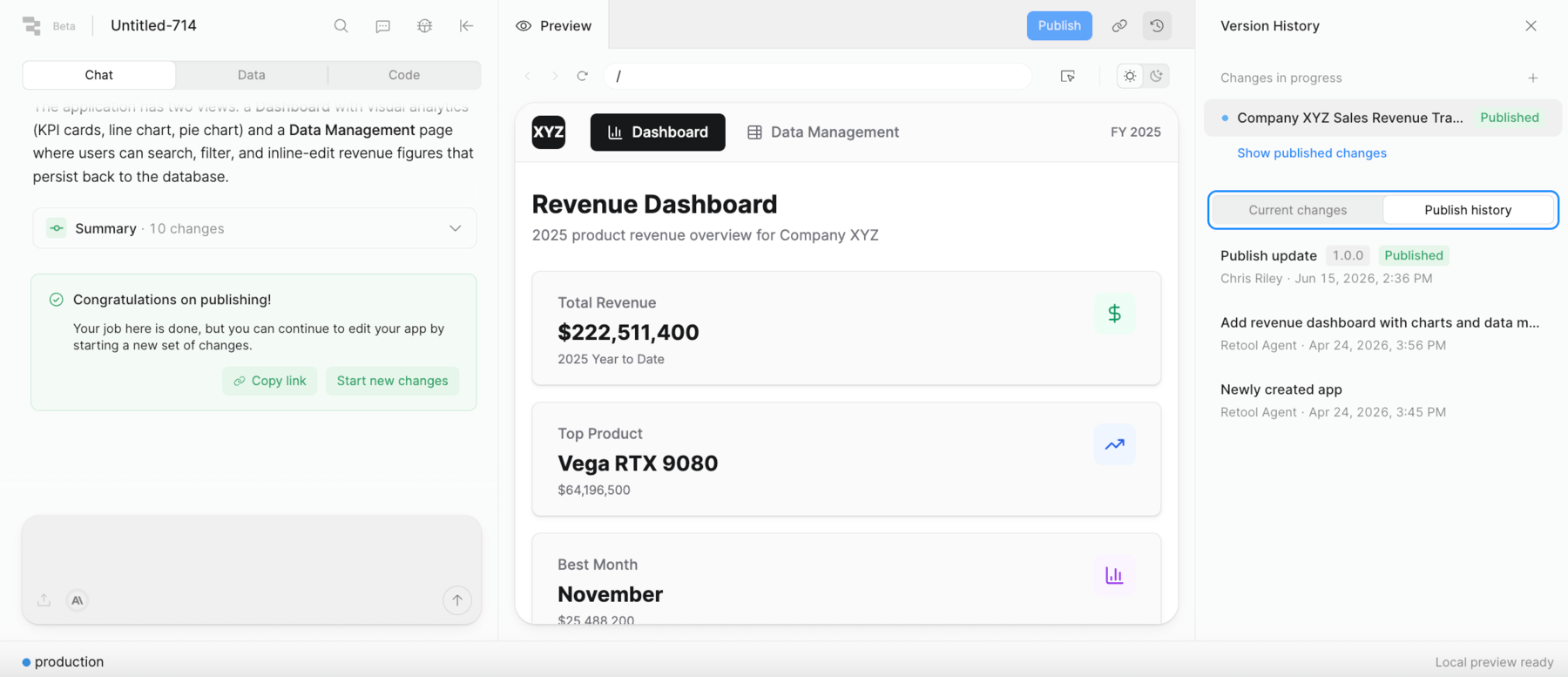Toggle the version history clock icon
The image size is (1568, 677).
pyautogui.click(x=1157, y=26)
